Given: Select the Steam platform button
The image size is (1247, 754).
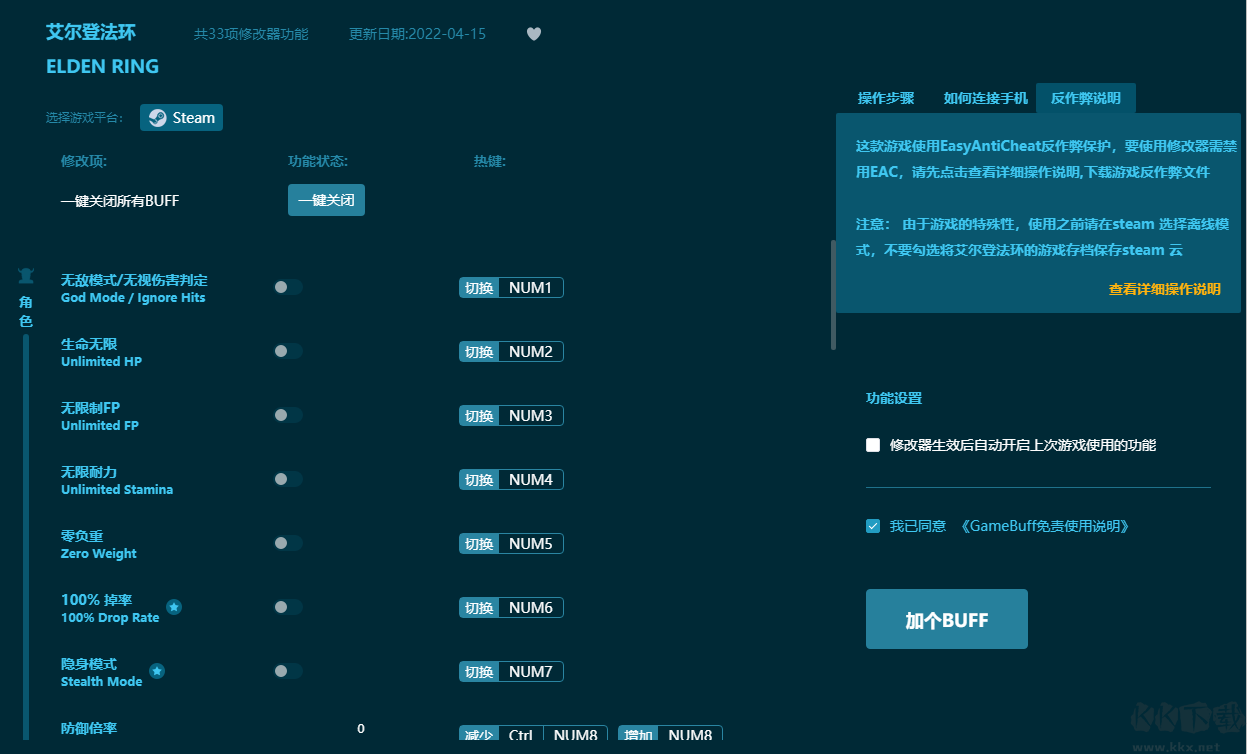Looking at the screenshot, I should 181,118.
